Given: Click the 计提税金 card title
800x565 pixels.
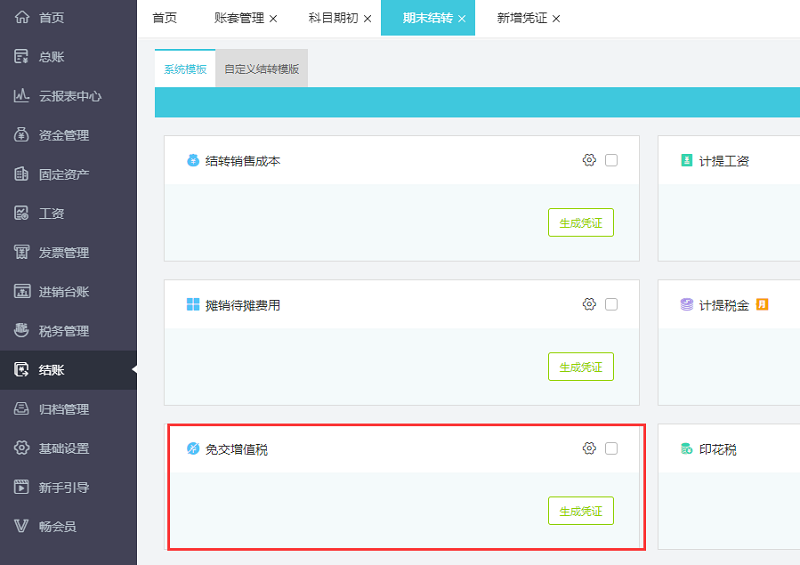Looking at the screenshot, I should 723,305.
